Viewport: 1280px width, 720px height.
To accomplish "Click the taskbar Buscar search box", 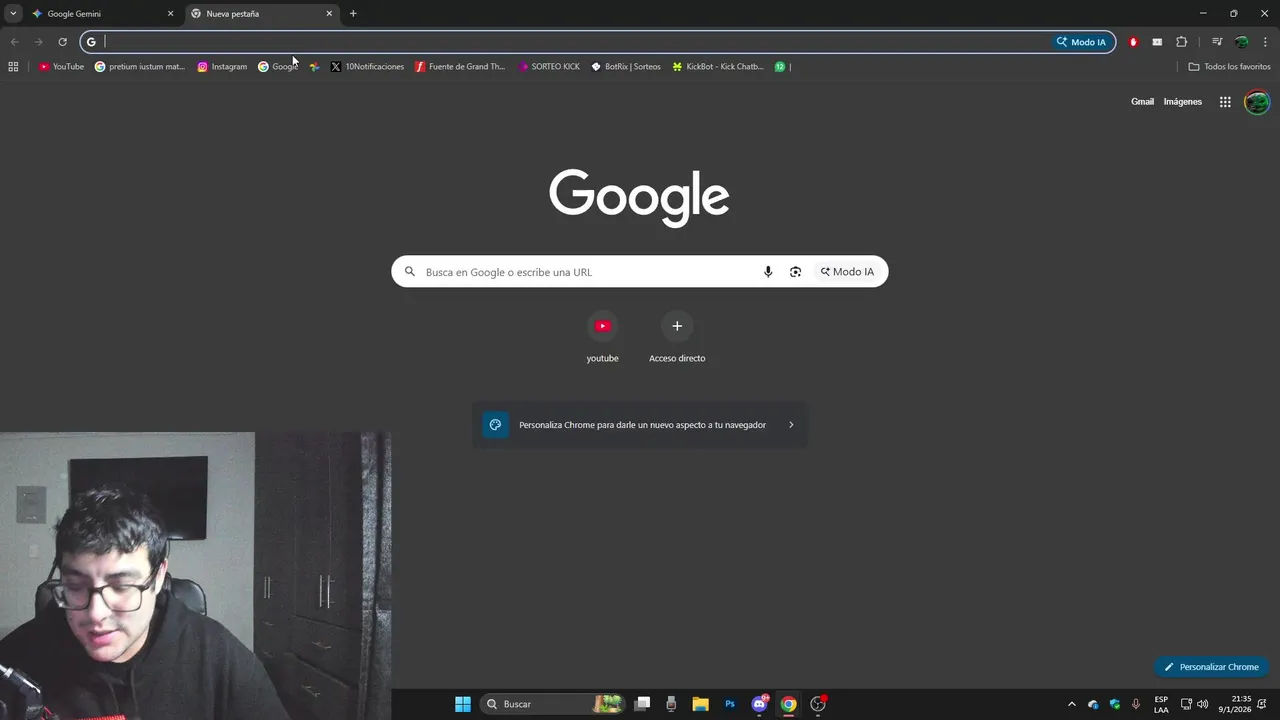I will pos(552,704).
